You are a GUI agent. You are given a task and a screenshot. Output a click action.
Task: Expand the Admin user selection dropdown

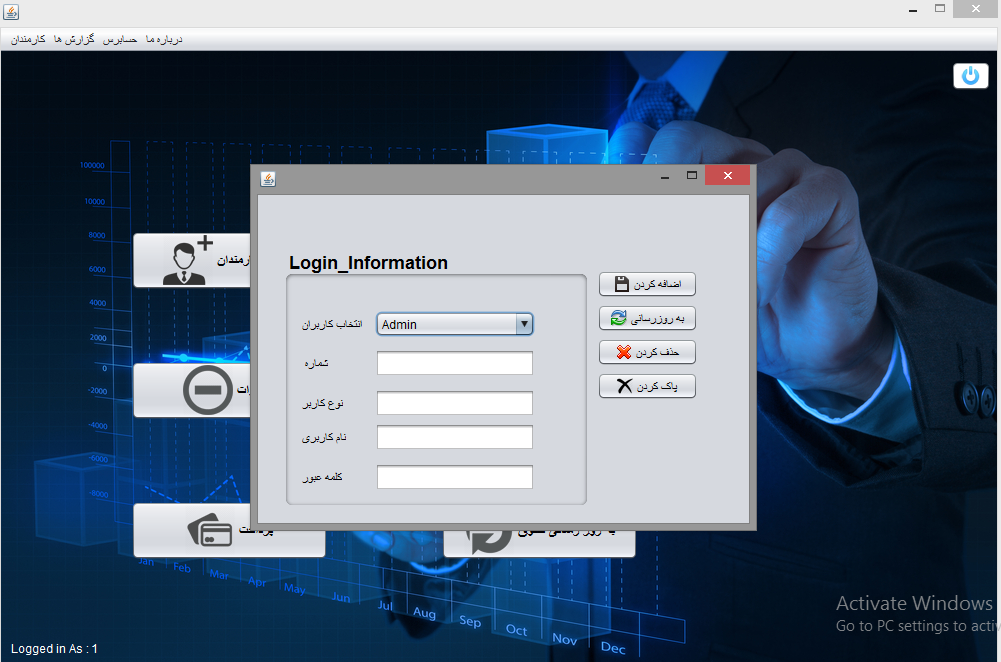[523, 324]
